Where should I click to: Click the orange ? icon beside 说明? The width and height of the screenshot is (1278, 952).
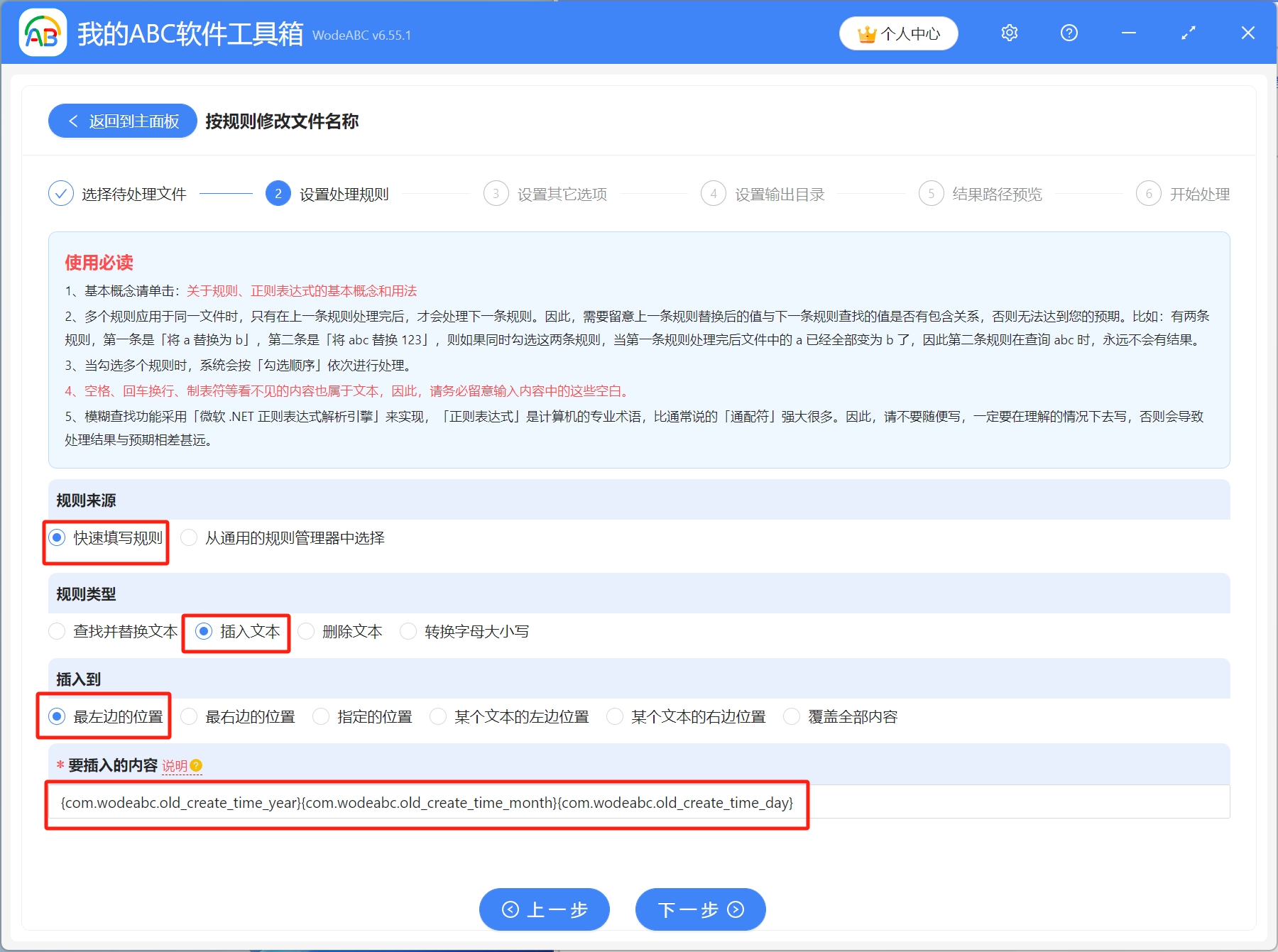pyautogui.click(x=197, y=766)
